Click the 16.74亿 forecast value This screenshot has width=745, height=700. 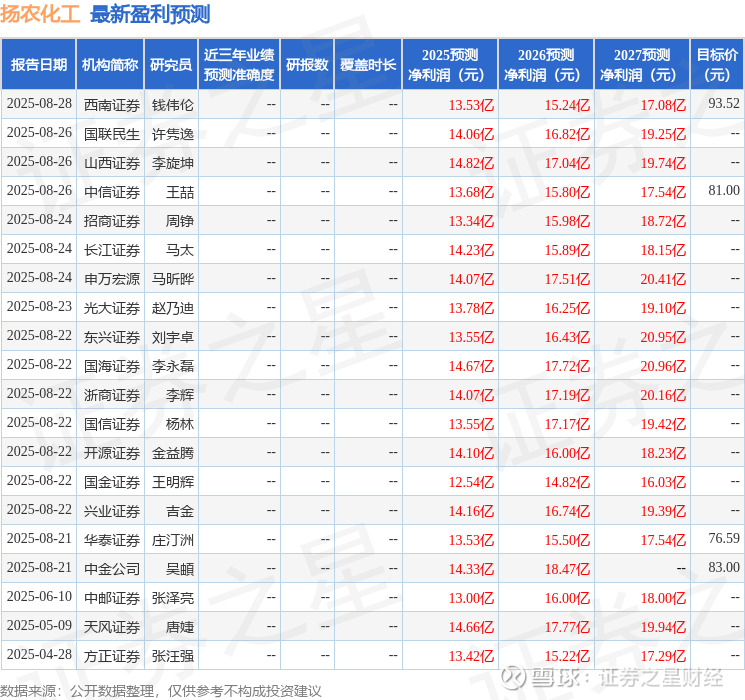pos(567,511)
